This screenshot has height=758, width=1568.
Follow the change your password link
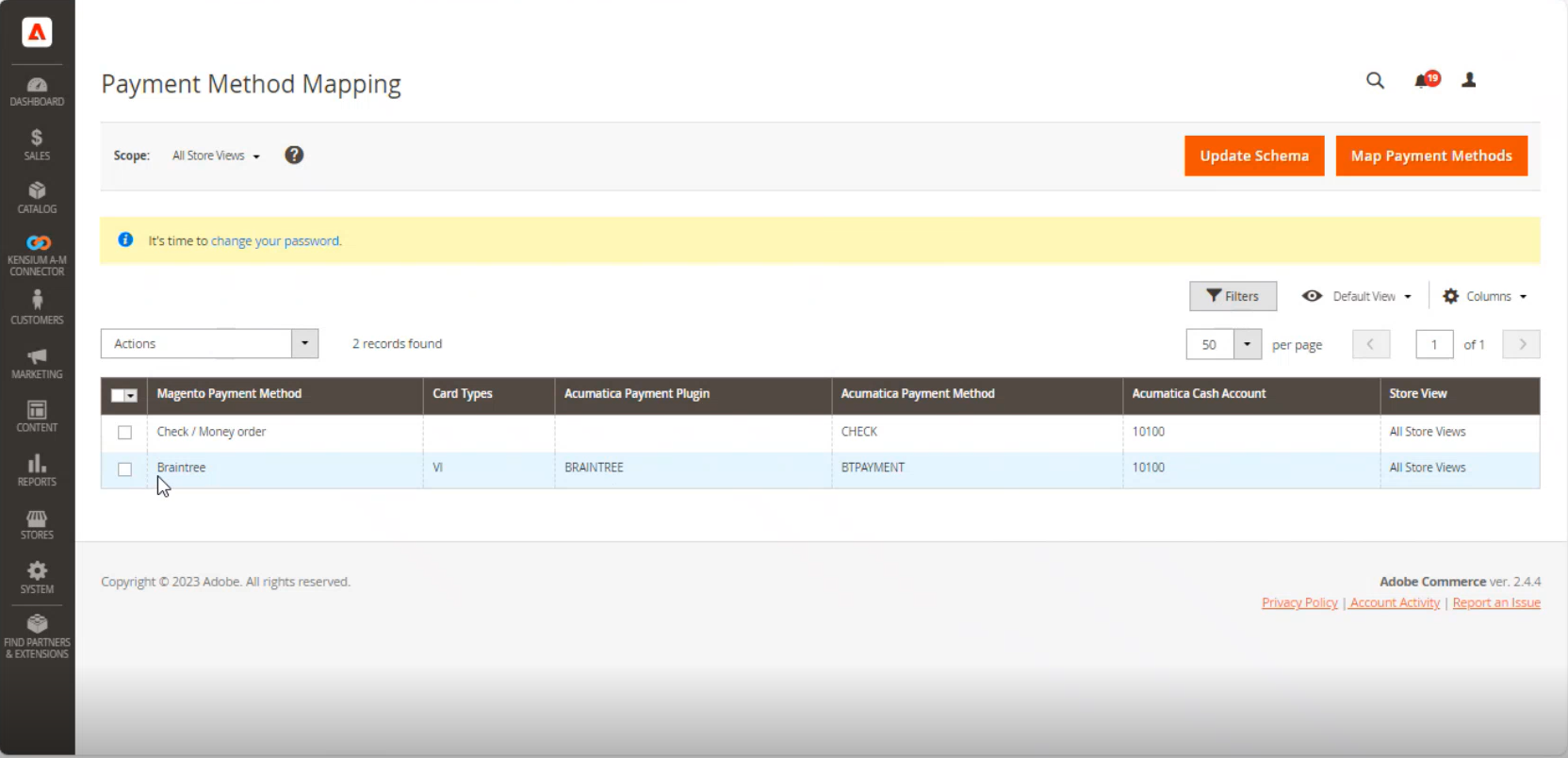pyautogui.click(x=275, y=241)
